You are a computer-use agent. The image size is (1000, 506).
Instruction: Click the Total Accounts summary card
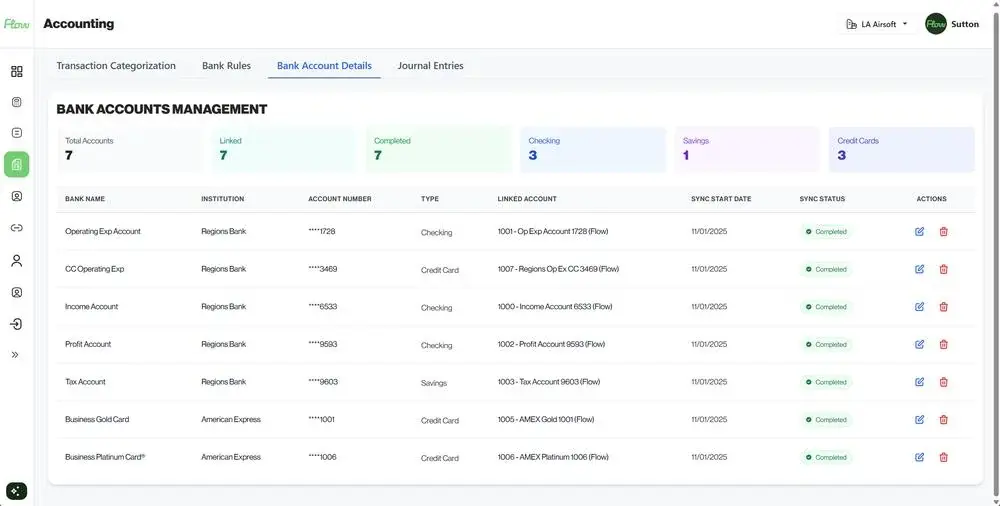tap(129, 149)
